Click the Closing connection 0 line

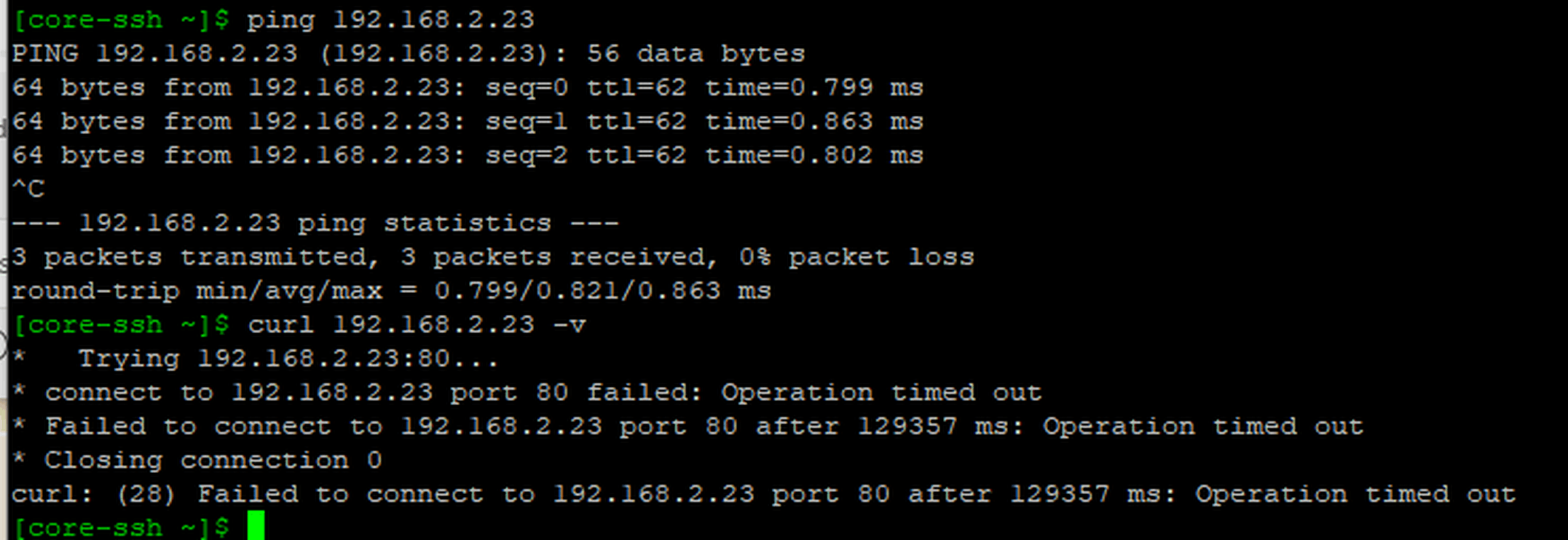[197, 460]
